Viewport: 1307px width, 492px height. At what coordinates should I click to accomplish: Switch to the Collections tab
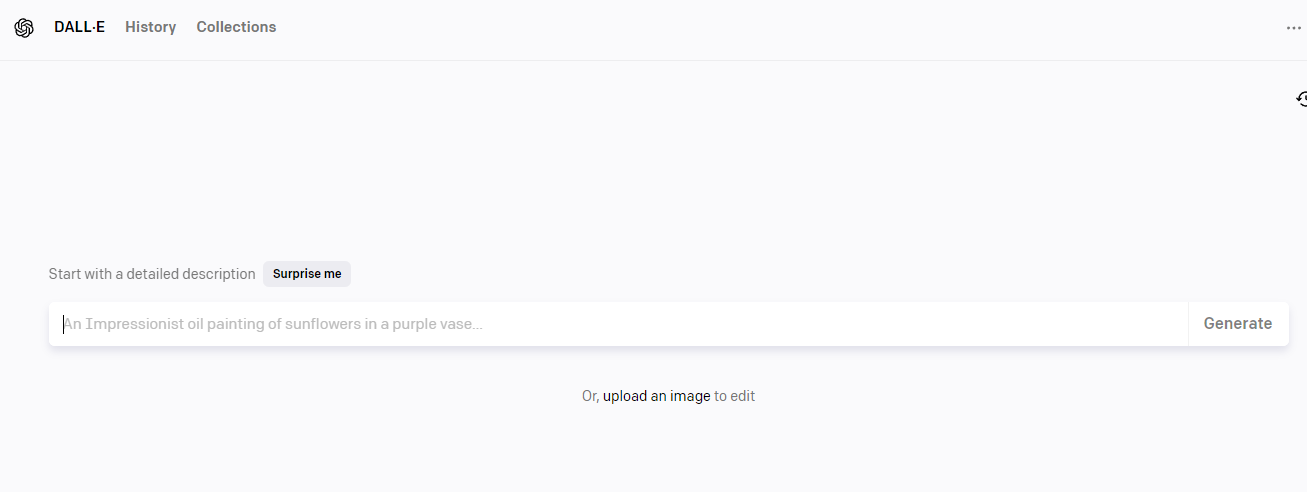click(236, 27)
